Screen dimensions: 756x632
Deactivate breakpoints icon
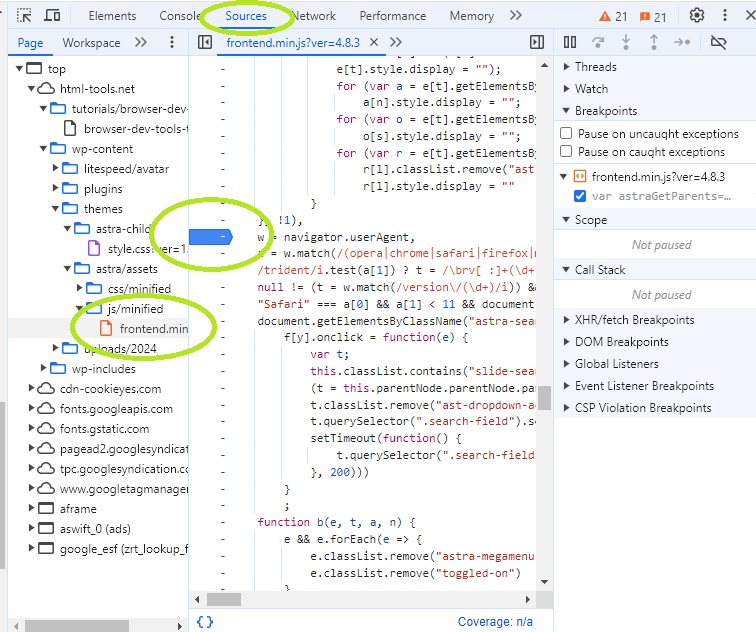point(718,42)
